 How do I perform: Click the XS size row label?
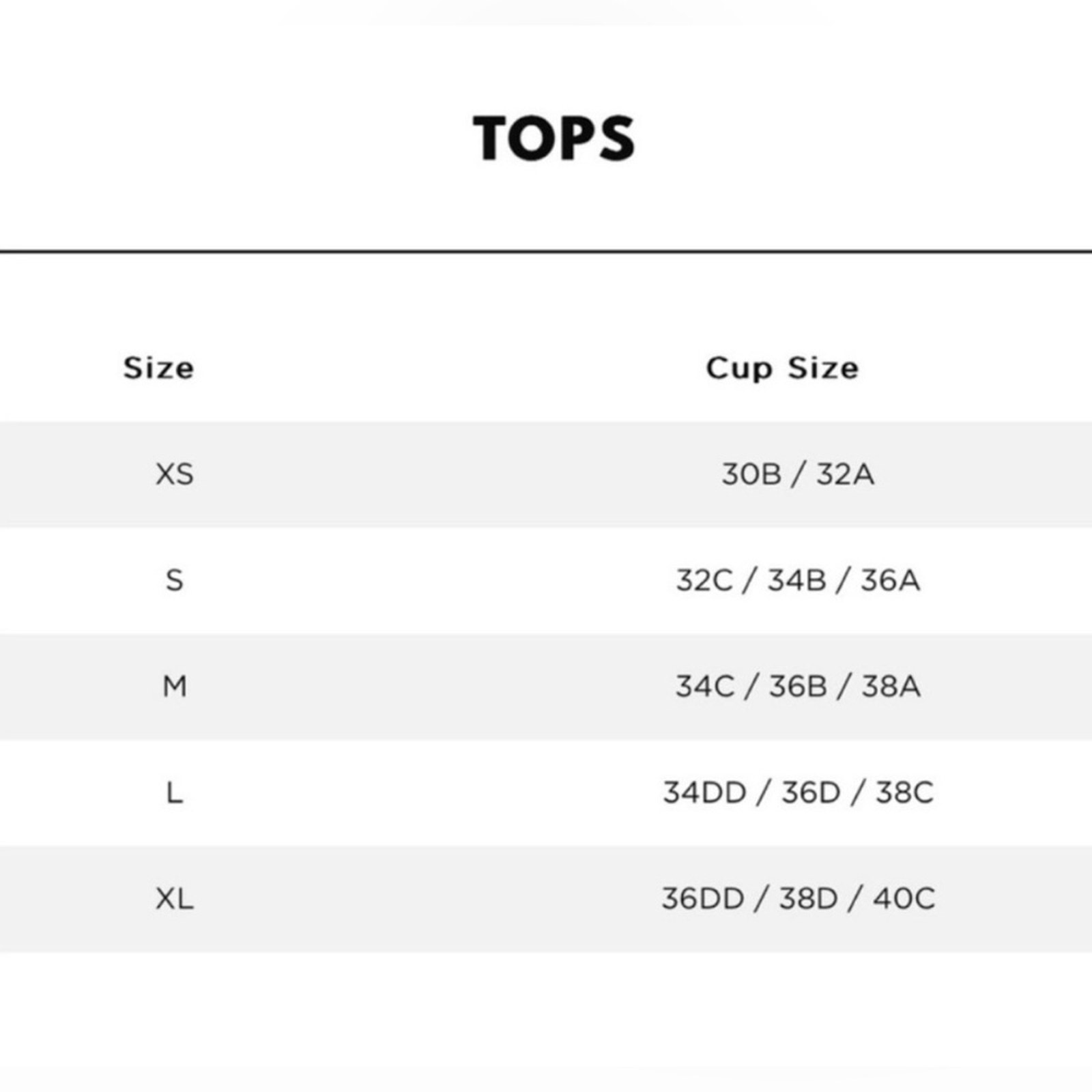pos(175,474)
